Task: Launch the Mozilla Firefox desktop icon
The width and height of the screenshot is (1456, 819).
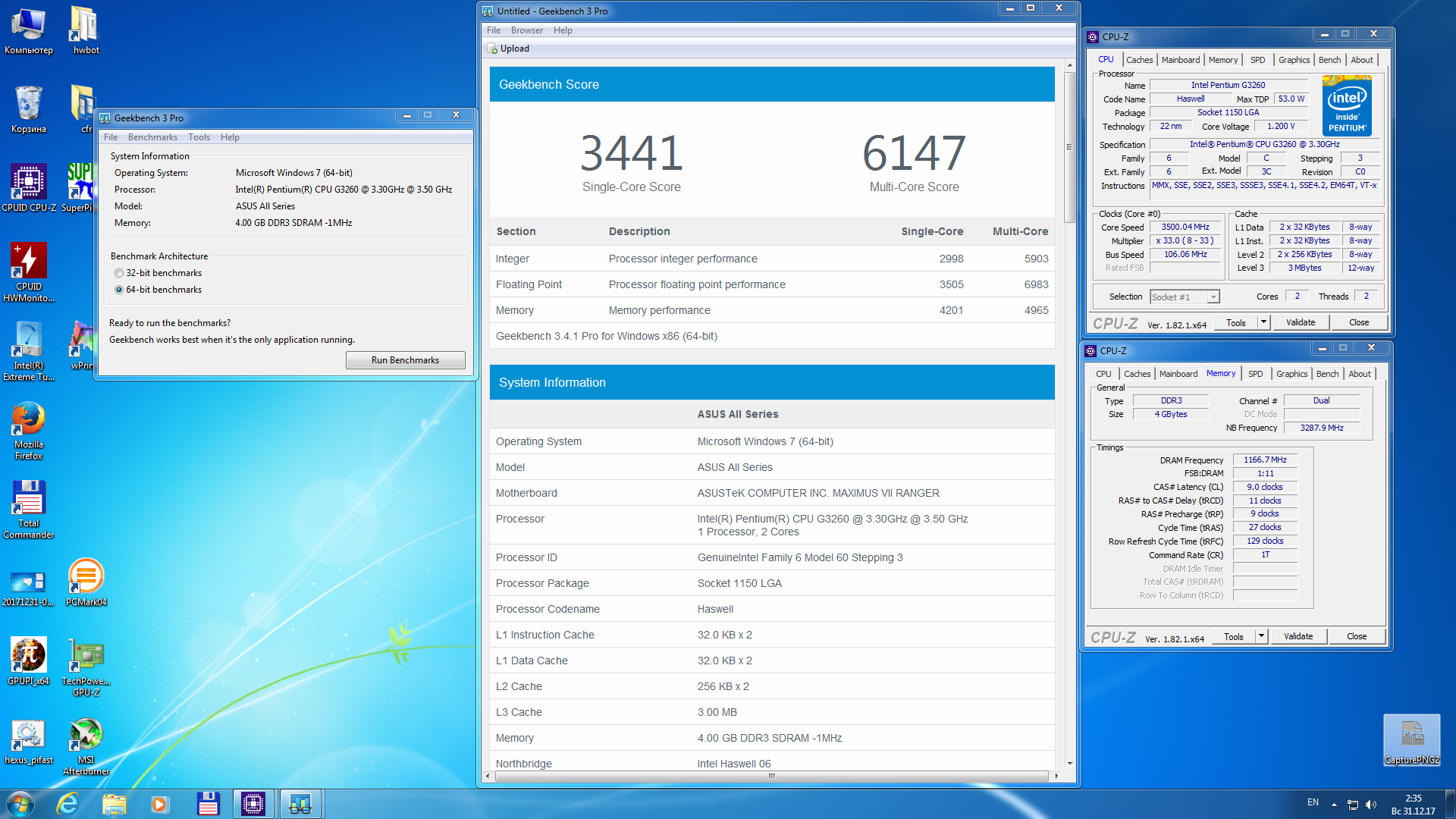Action: coord(29,430)
